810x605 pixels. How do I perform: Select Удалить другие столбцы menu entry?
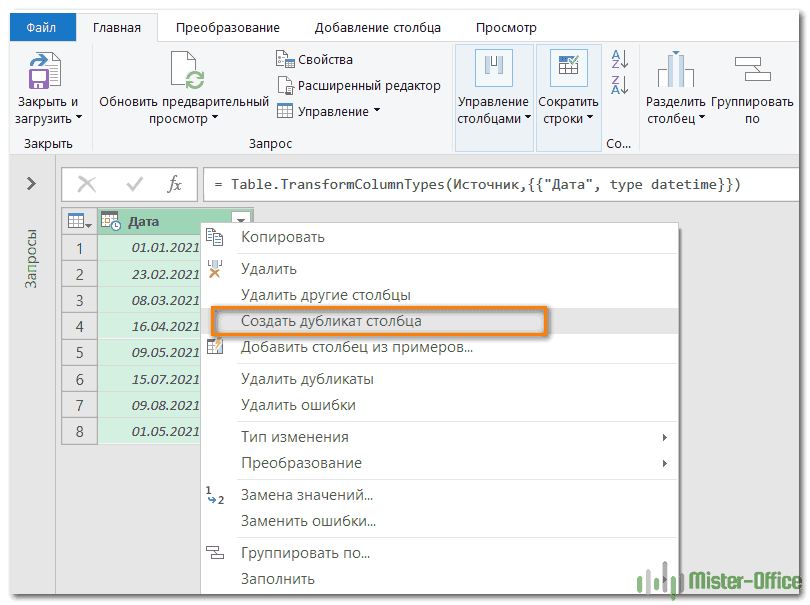pos(325,295)
